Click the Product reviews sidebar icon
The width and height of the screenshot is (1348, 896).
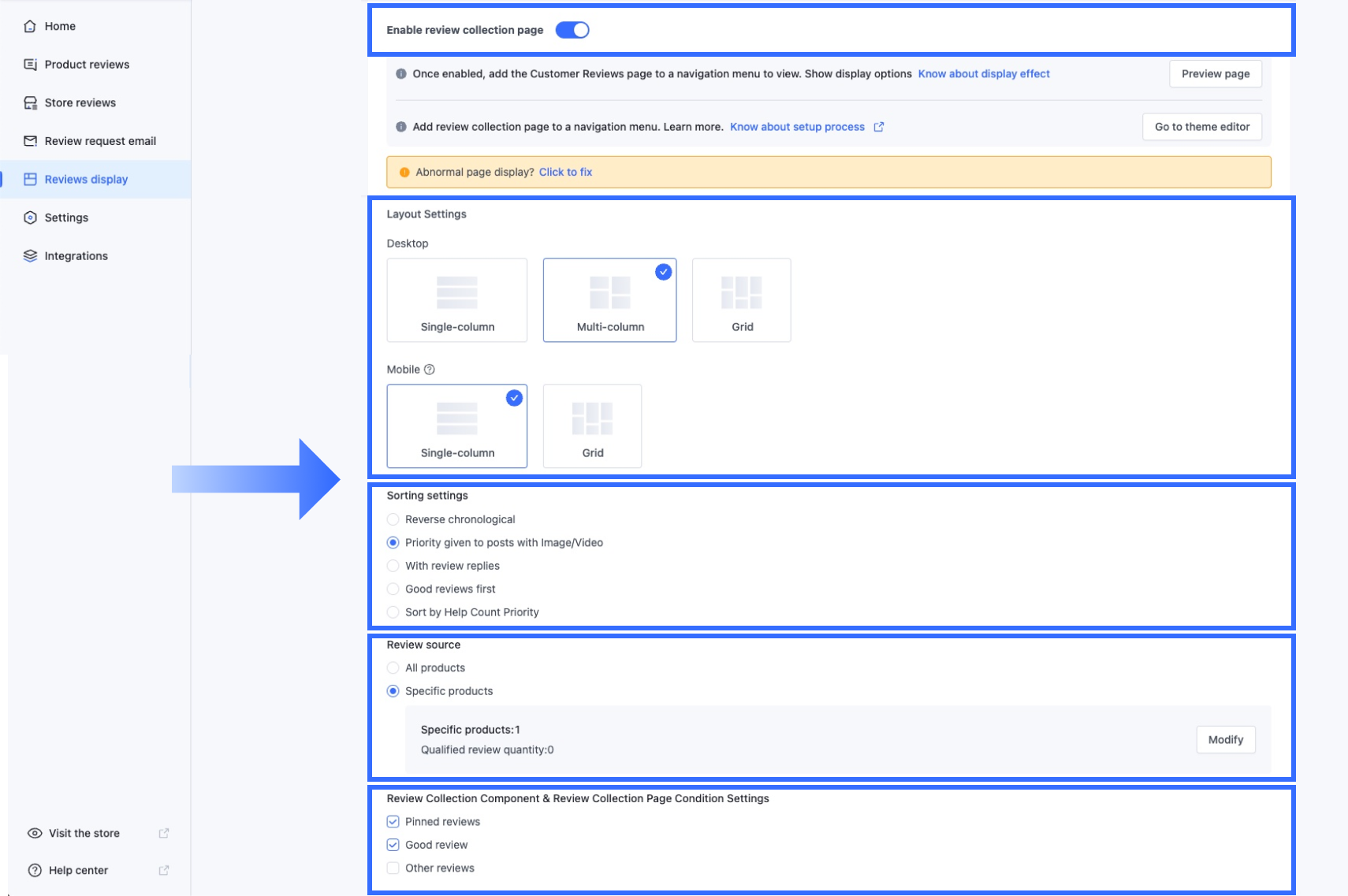[x=30, y=65]
